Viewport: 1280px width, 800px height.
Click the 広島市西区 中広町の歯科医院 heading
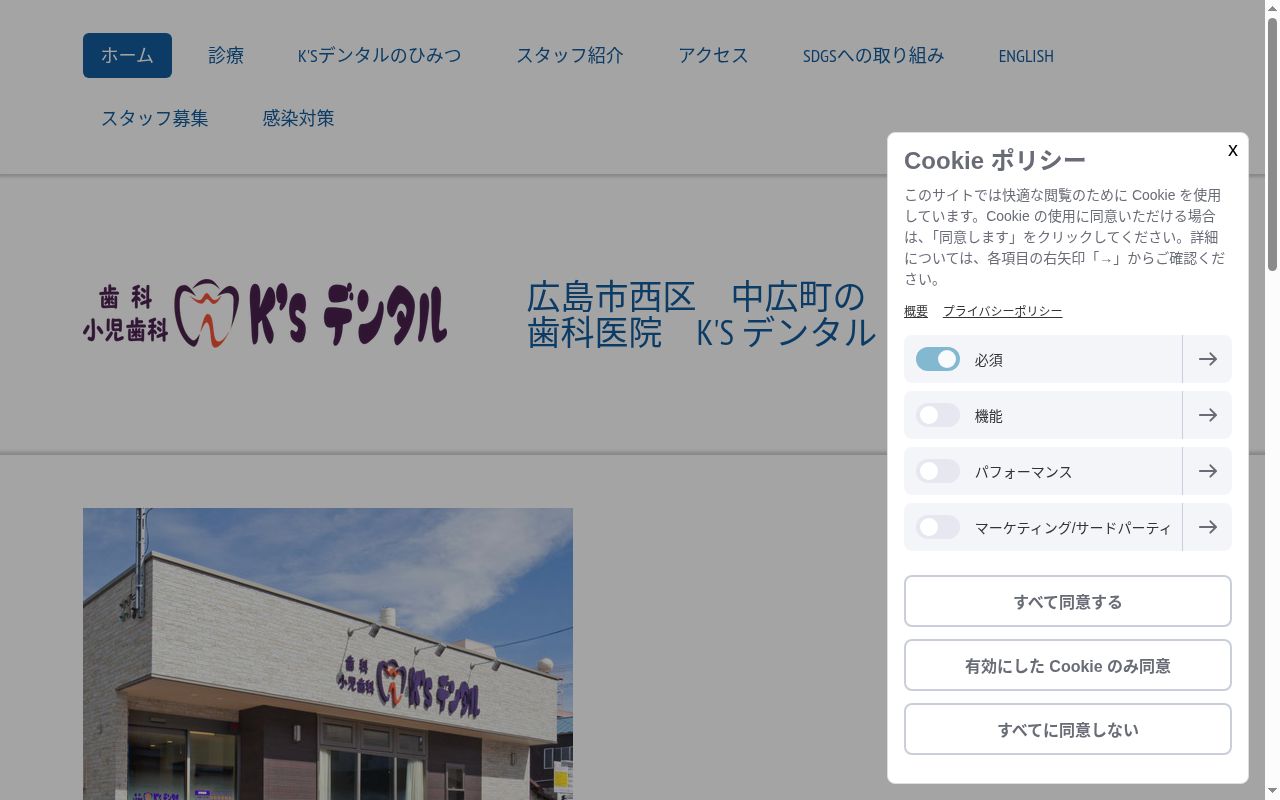tap(701, 314)
